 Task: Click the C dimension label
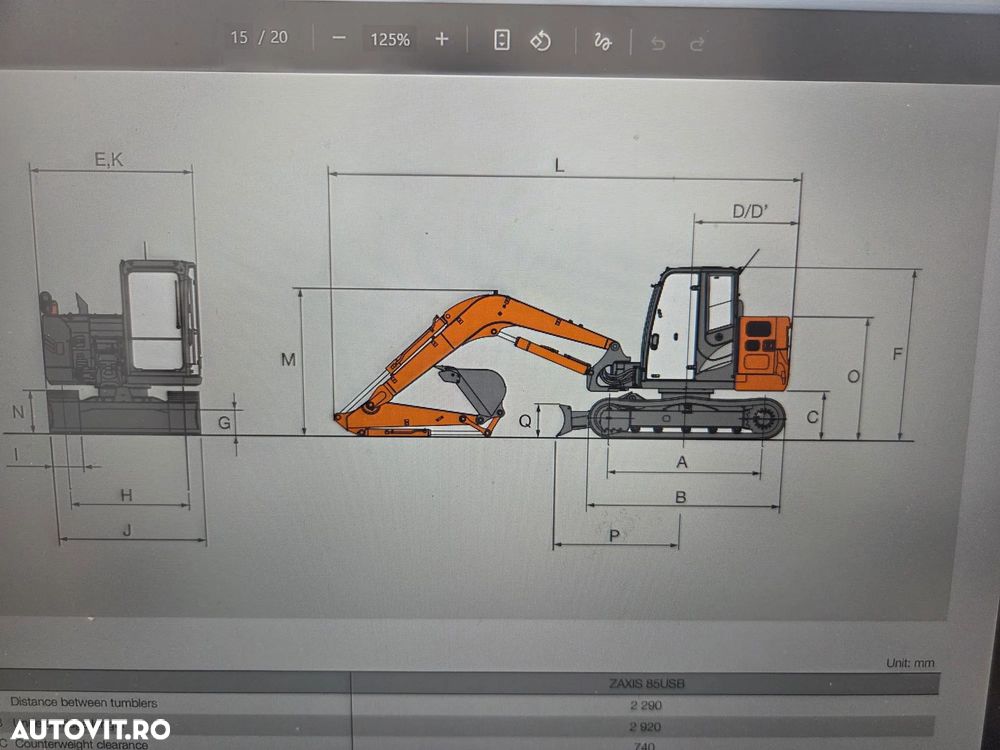point(812,417)
